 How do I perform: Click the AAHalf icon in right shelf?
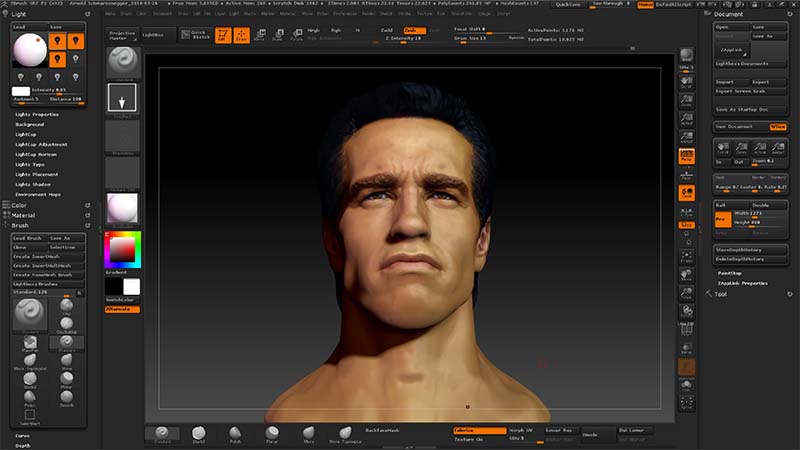pyautogui.click(x=687, y=137)
